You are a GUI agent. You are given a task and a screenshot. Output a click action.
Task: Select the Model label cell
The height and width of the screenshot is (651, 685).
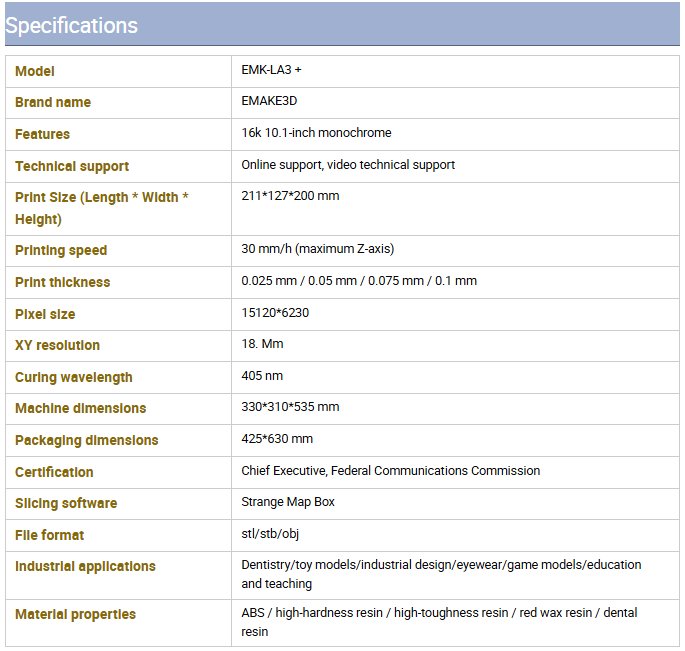pyautogui.click(x=118, y=71)
